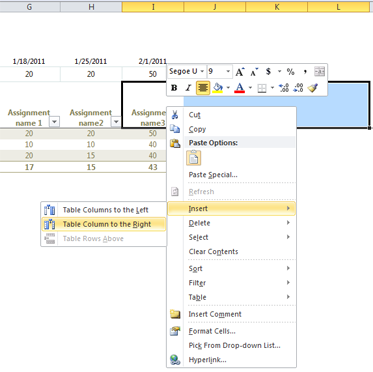Toggle Center alignment button

(203, 88)
